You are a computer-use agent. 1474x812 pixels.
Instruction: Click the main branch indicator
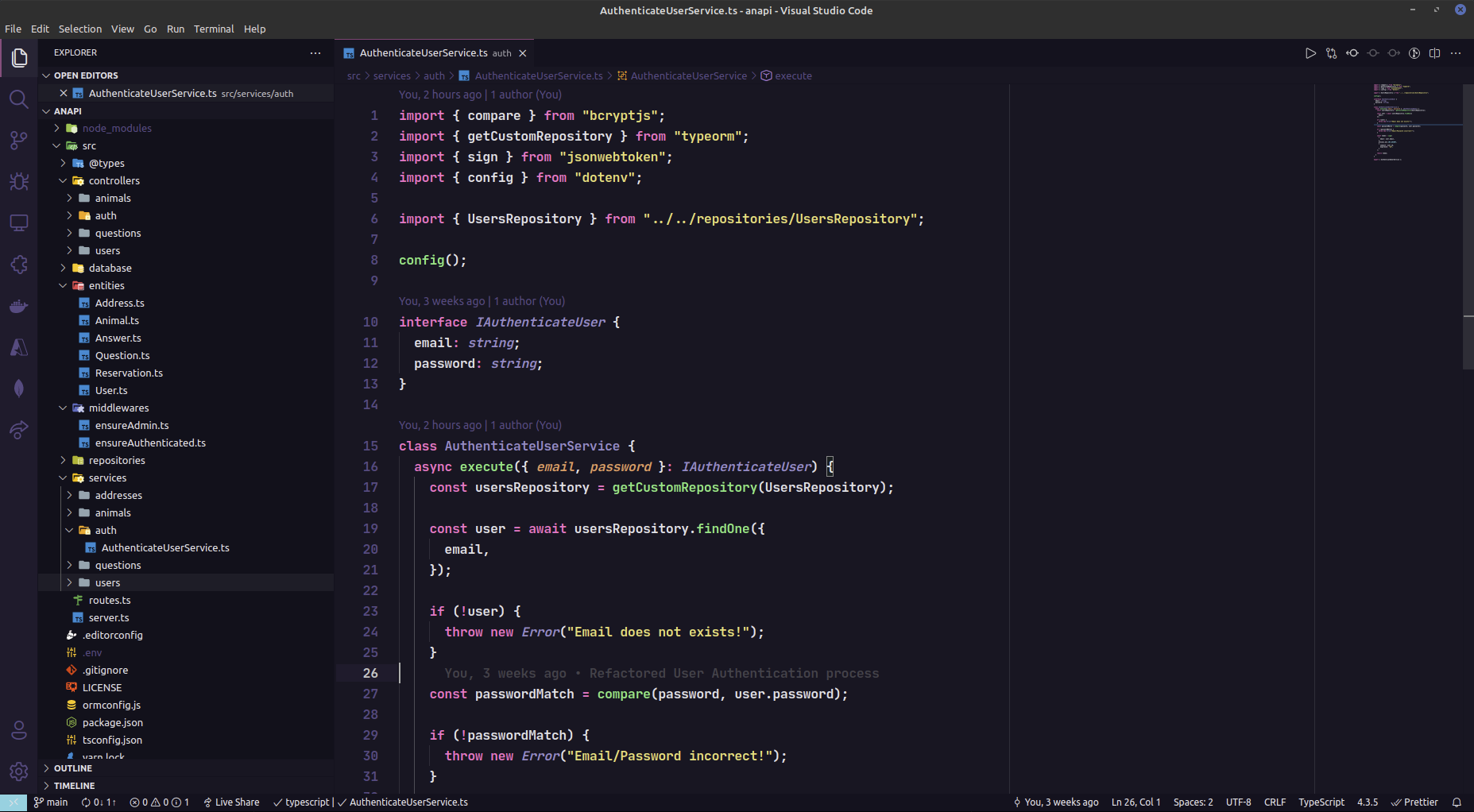(x=51, y=802)
